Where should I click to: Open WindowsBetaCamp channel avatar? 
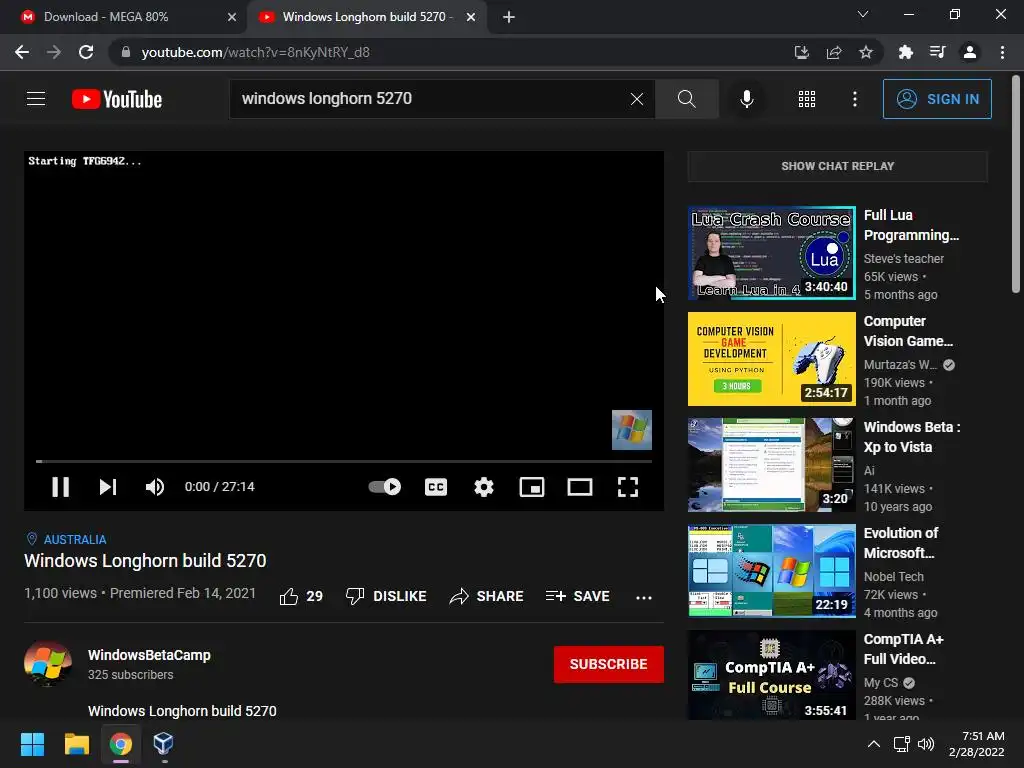coord(48,664)
